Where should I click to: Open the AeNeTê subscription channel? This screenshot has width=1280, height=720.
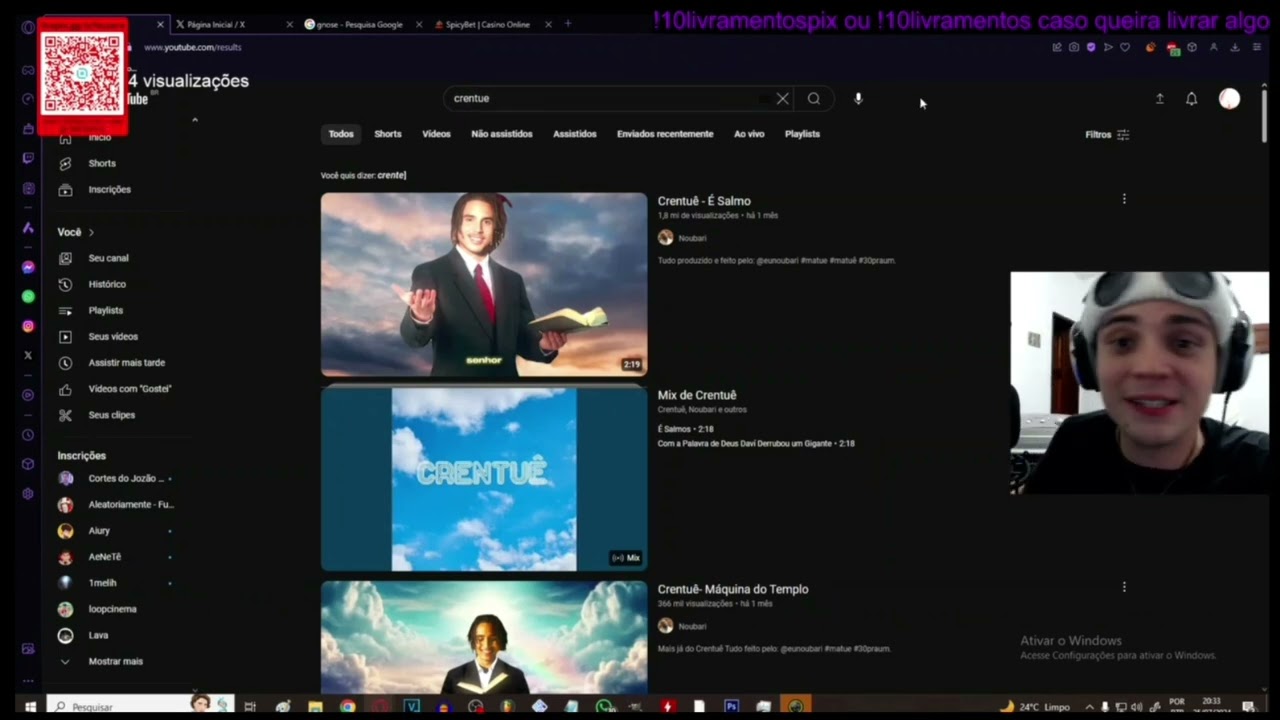pos(104,556)
